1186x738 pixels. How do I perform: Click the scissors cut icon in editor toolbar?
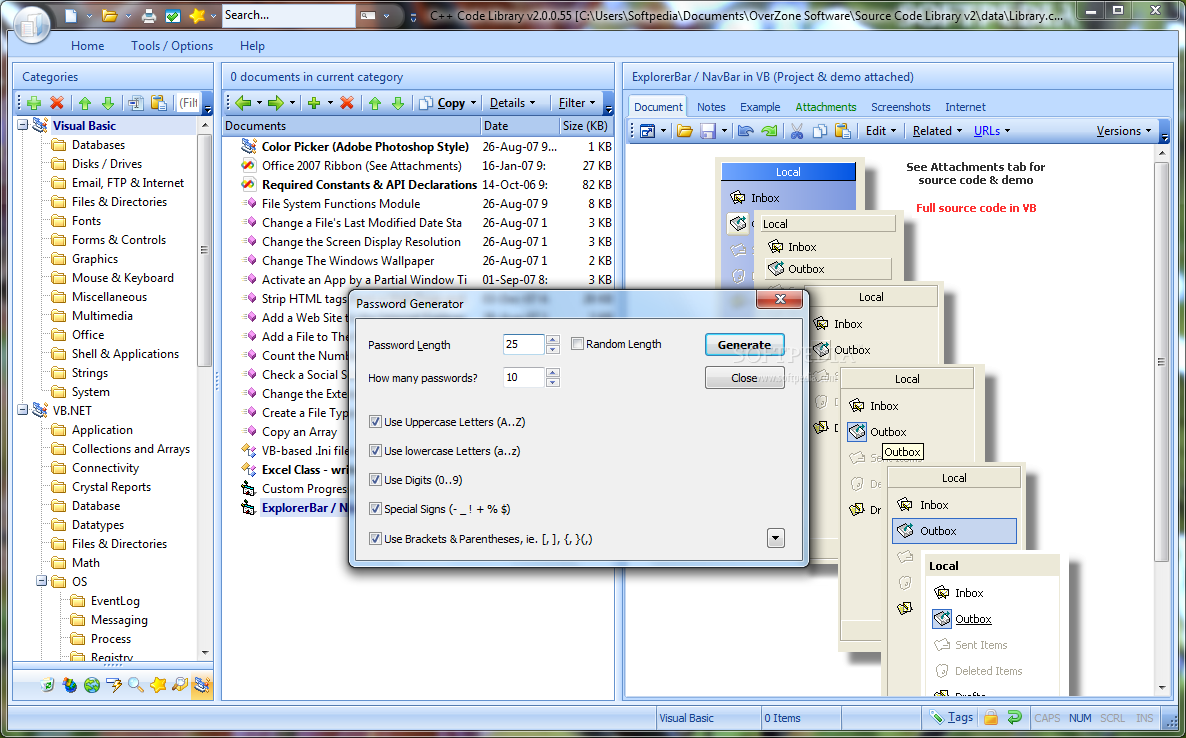pos(796,131)
